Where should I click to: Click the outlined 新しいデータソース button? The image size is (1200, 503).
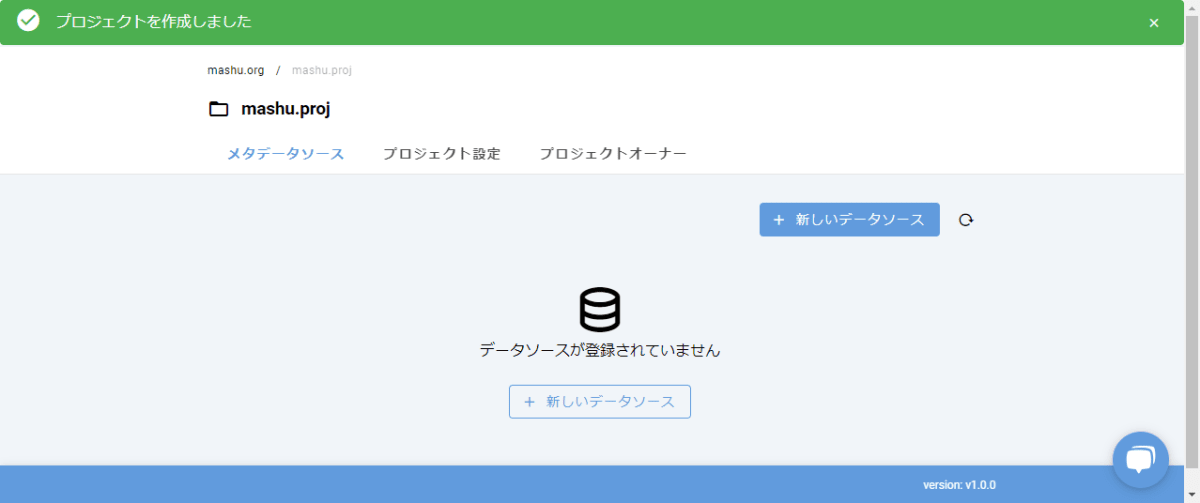[x=600, y=402]
